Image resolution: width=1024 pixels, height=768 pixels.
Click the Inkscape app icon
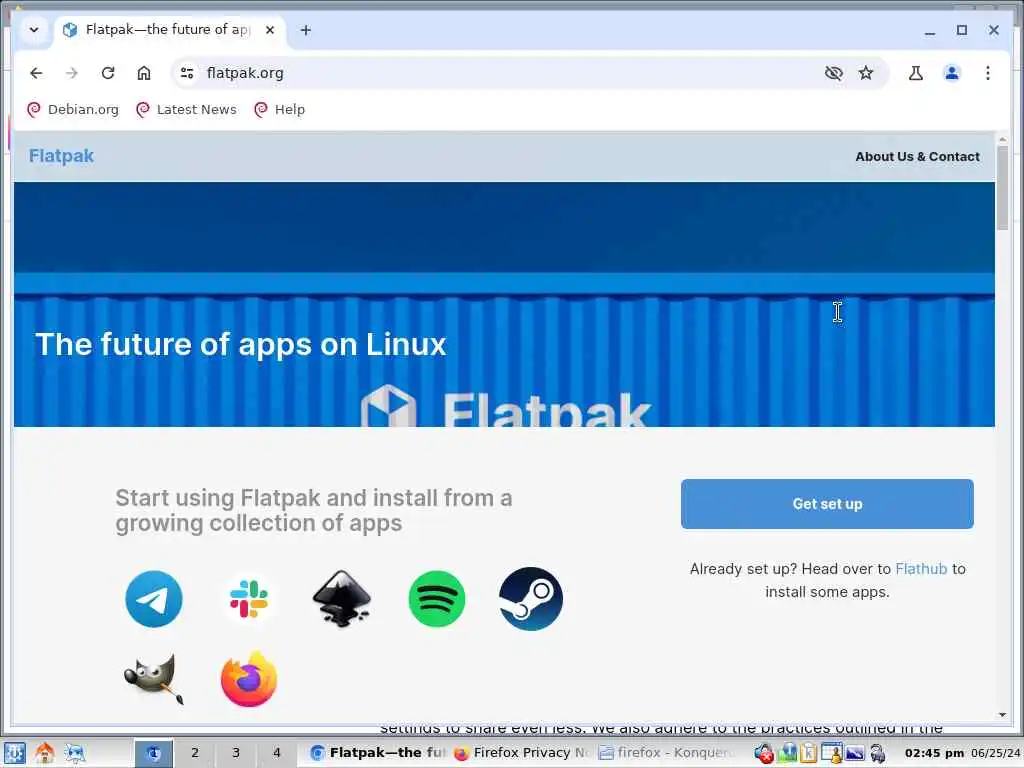[342, 599]
